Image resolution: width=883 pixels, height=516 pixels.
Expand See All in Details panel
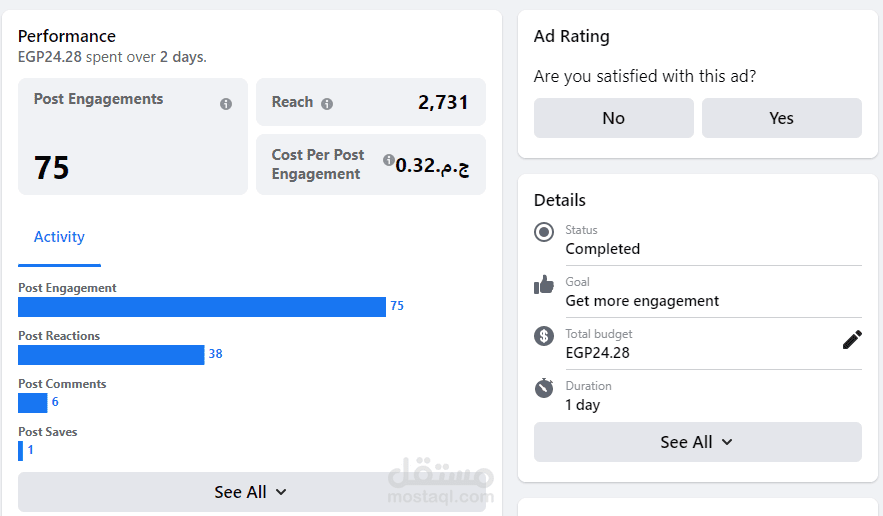(x=697, y=442)
